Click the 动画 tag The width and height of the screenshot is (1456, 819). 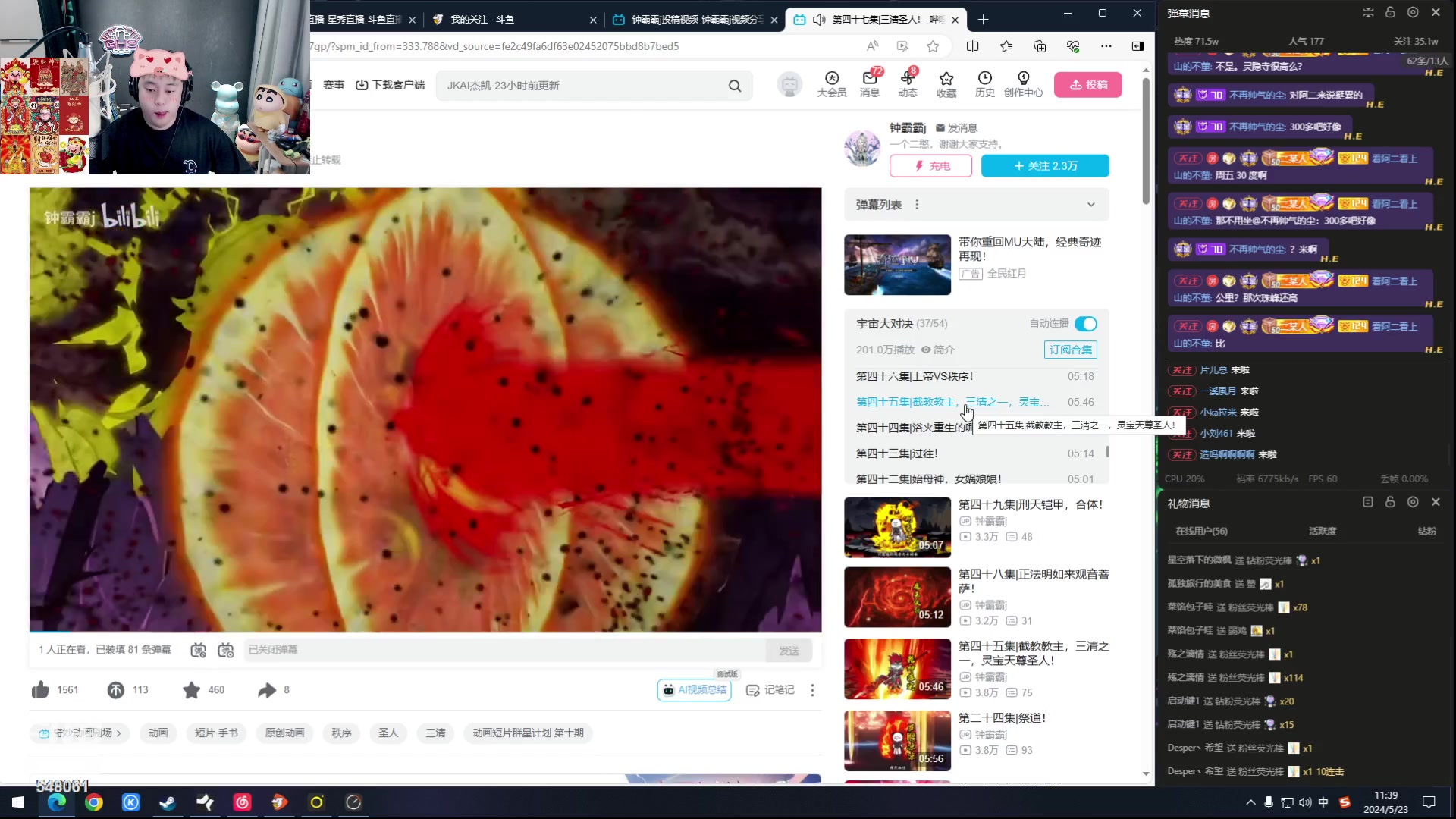point(158,733)
